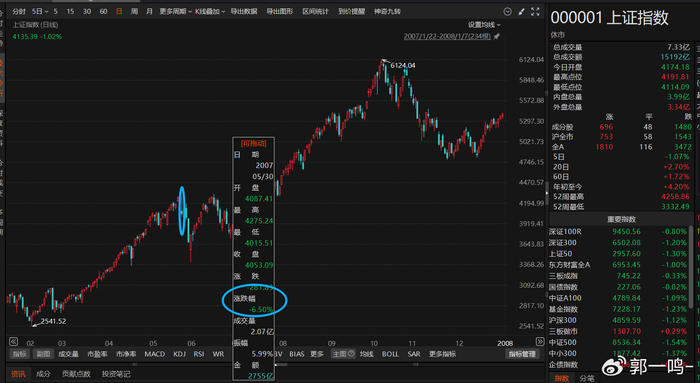
Task: Switch to the 资讯 news tab
Action: (x=18, y=374)
